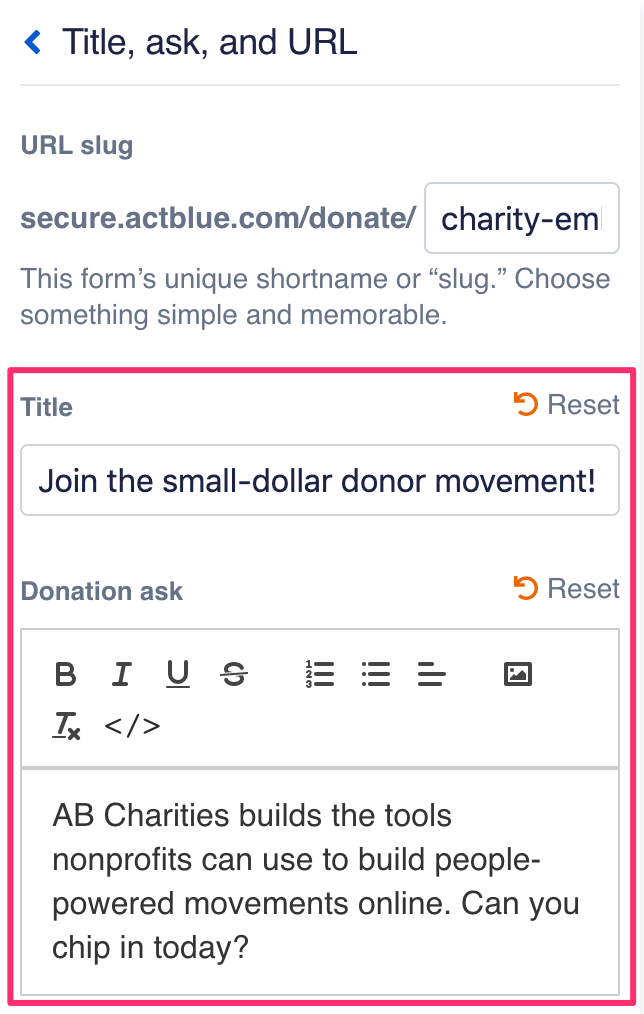
Task: Go back using the blue chevron arrow
Action: (x=34, y=42)
